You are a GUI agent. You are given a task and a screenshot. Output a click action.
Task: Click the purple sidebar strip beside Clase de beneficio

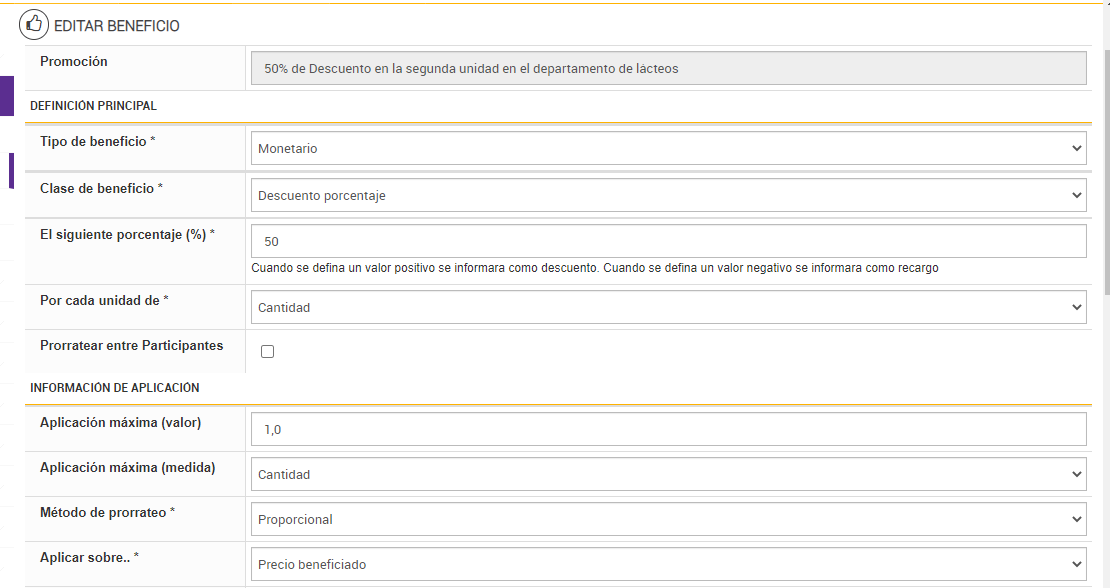click(x=11, y=170)
